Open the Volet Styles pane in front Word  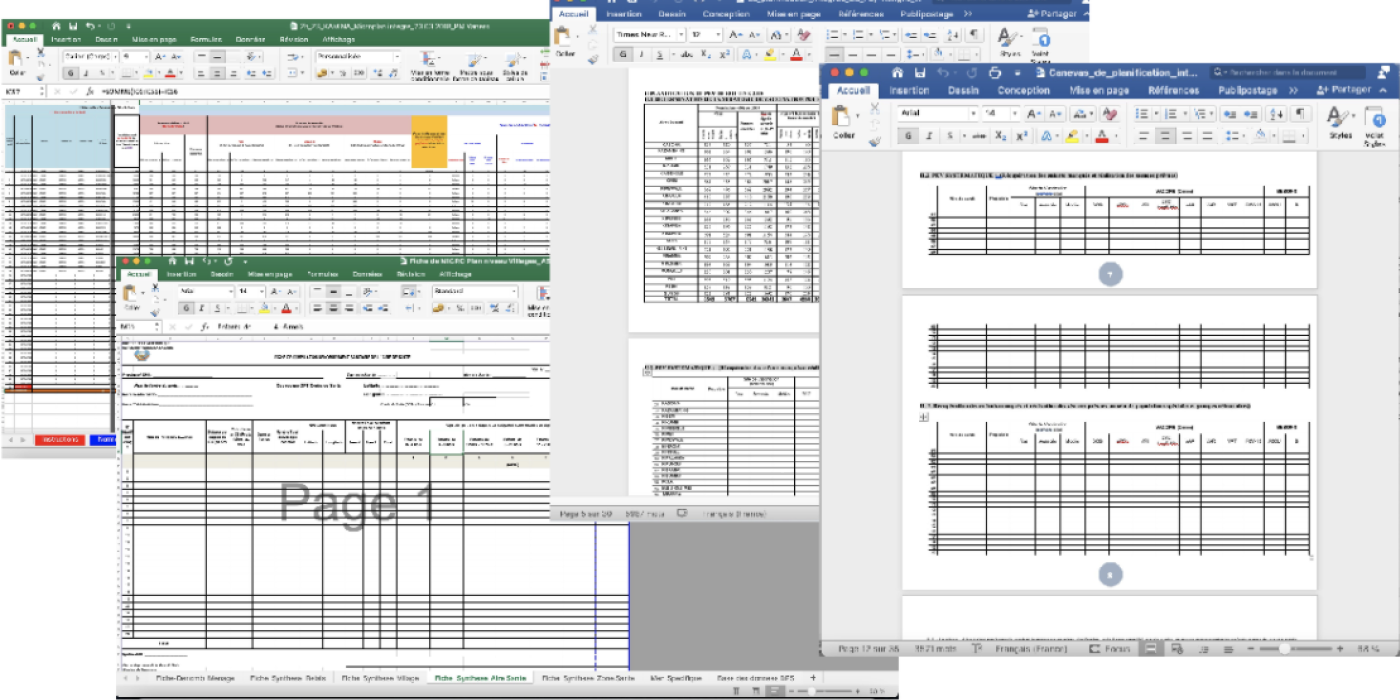[1375, 125]
